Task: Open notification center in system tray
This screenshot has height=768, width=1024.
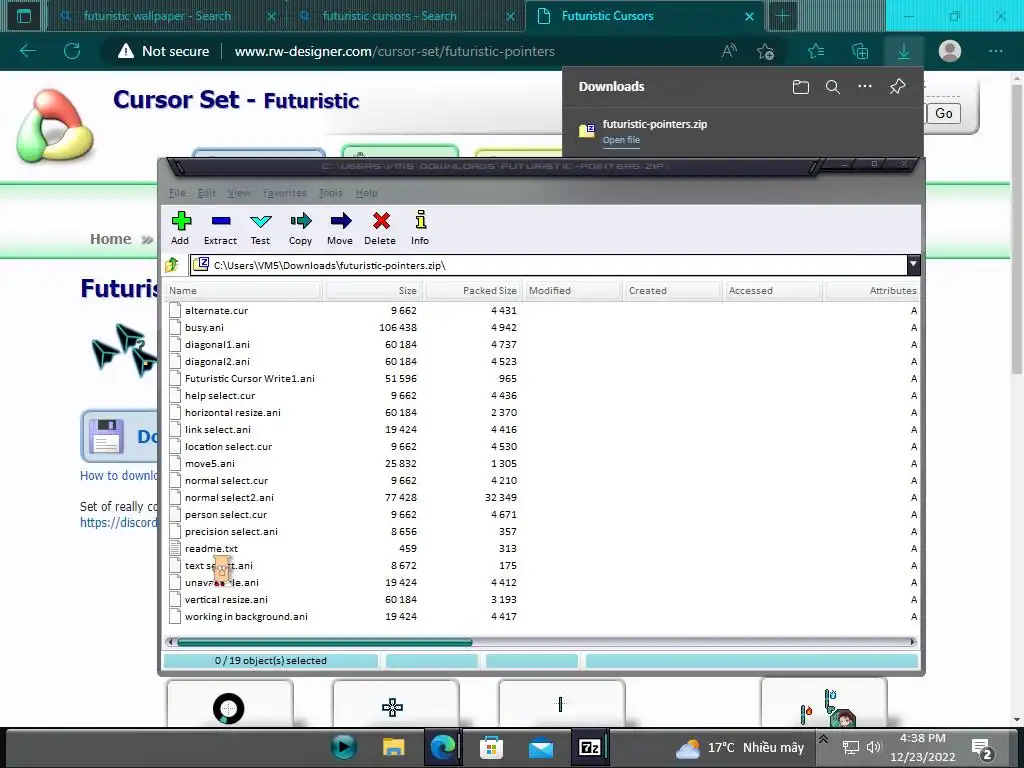Action: [x=982, y=748]
